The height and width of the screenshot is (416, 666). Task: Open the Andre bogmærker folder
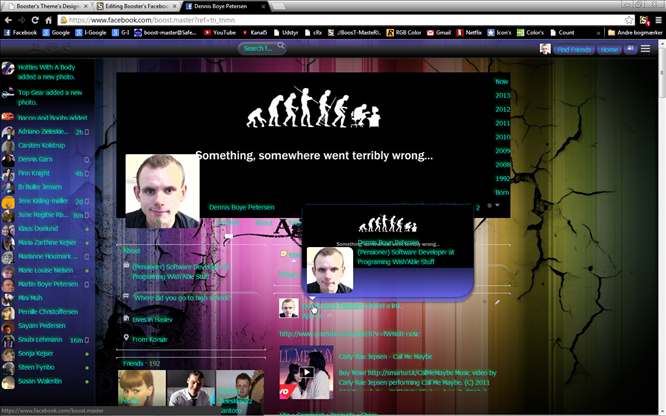coord(635,32)
